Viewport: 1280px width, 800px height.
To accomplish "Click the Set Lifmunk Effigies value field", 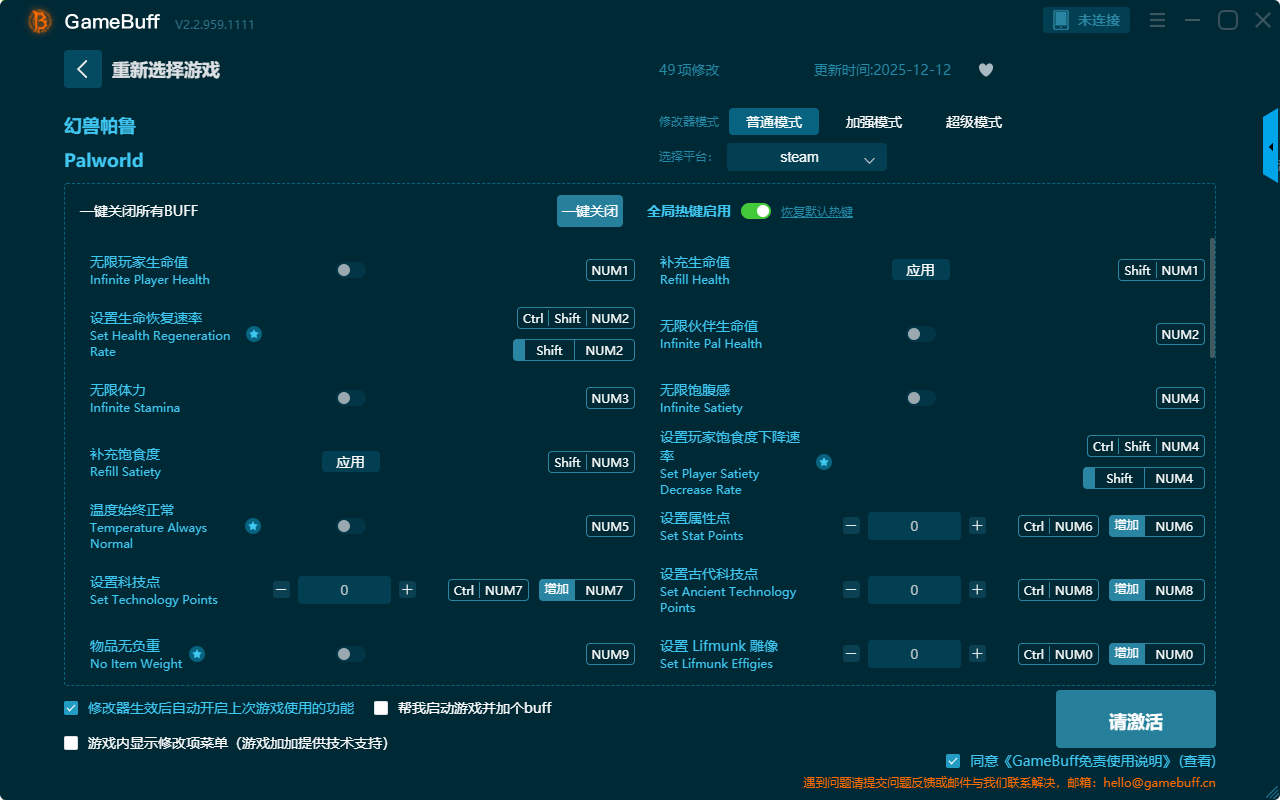I will 913,654.
